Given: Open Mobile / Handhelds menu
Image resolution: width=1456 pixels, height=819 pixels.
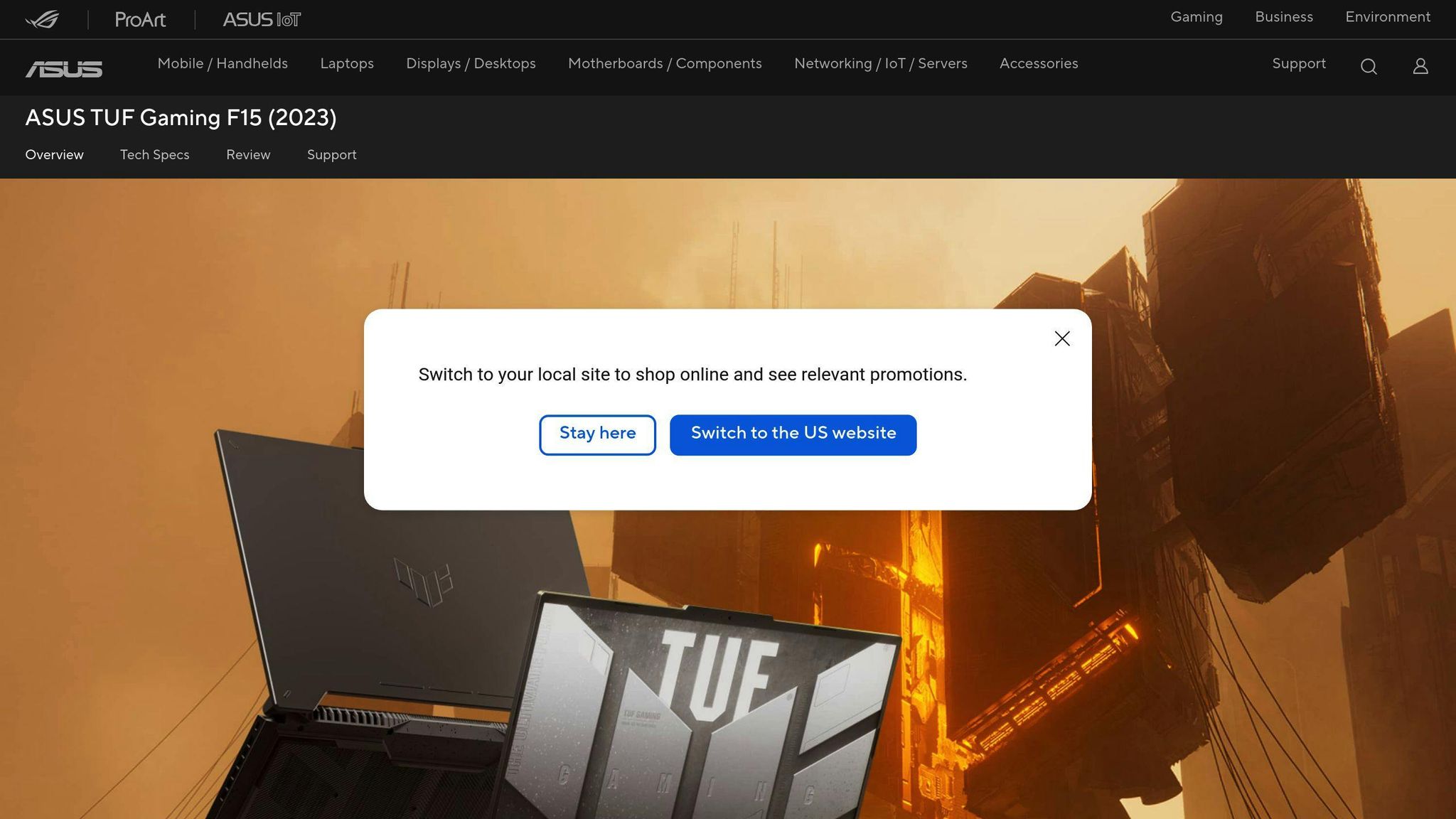Looking at the screenshot, I should [223, 64].
